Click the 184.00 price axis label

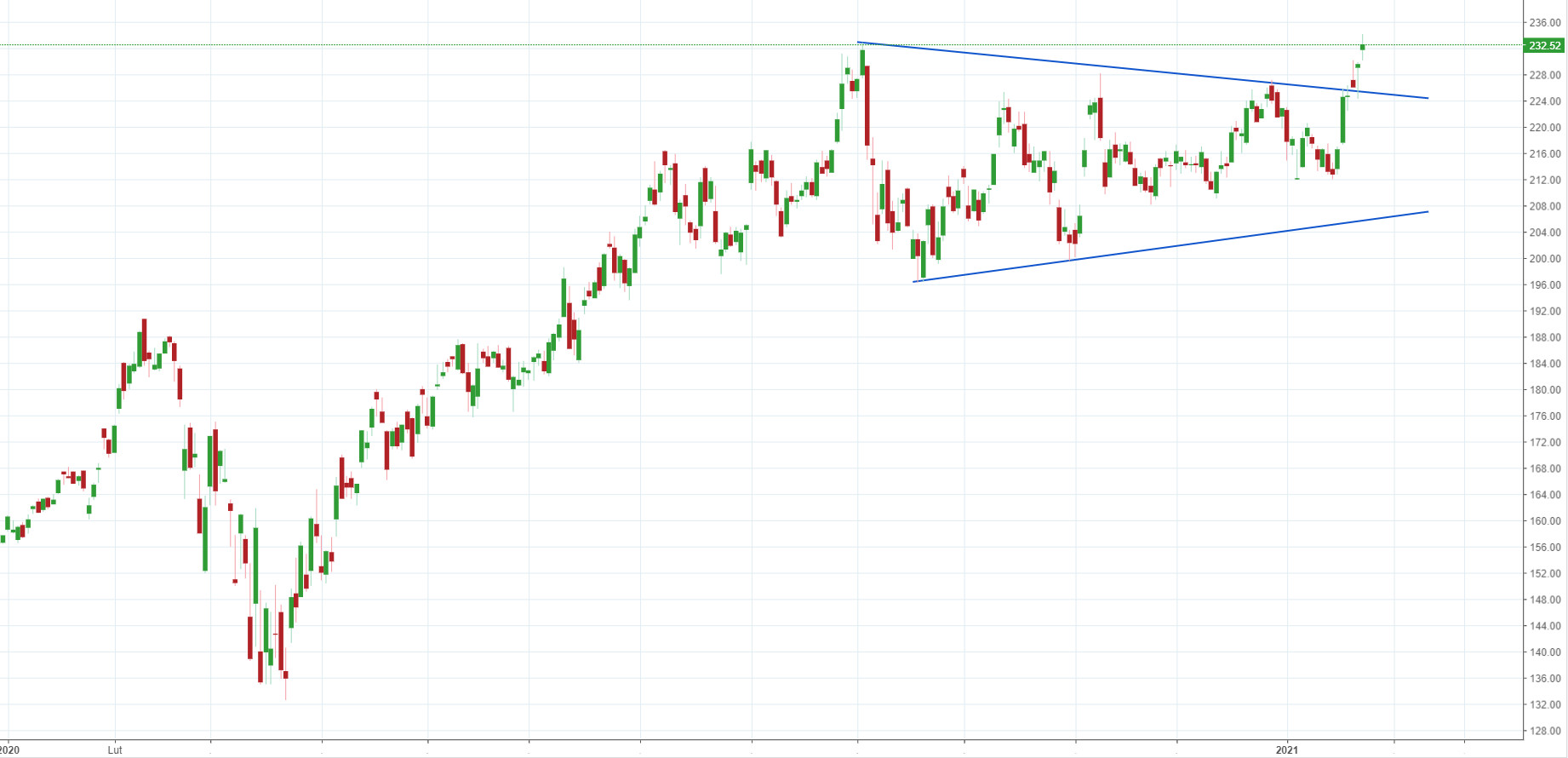coord(1545,364)
